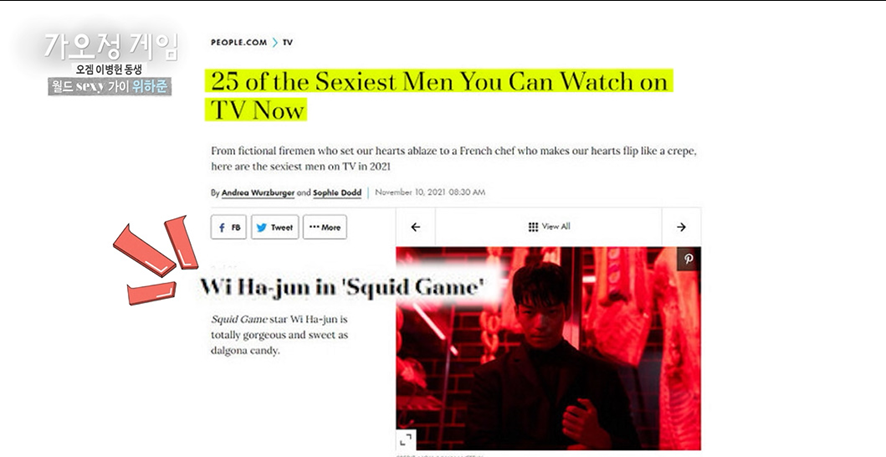Click the Facebook f logo icon

tap(222, 228)
